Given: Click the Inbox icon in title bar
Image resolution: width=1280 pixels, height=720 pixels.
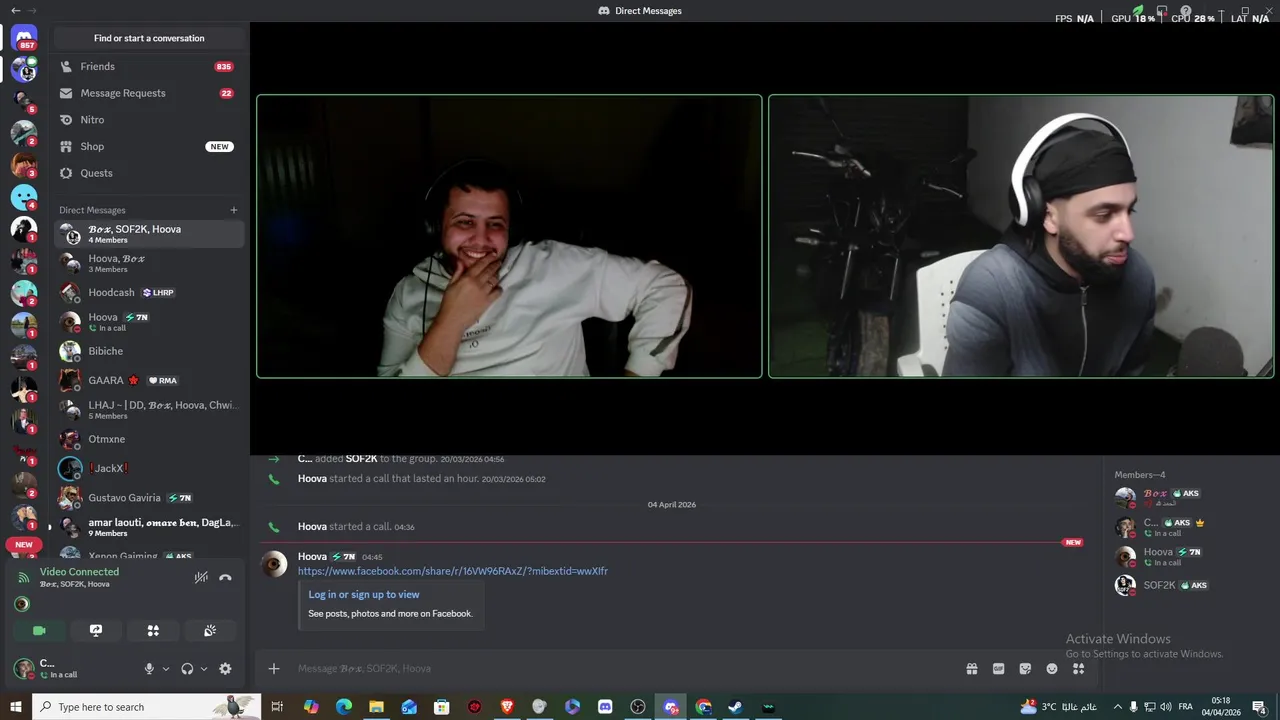Looking at the screenshot, I should [x=1163, y=11].
